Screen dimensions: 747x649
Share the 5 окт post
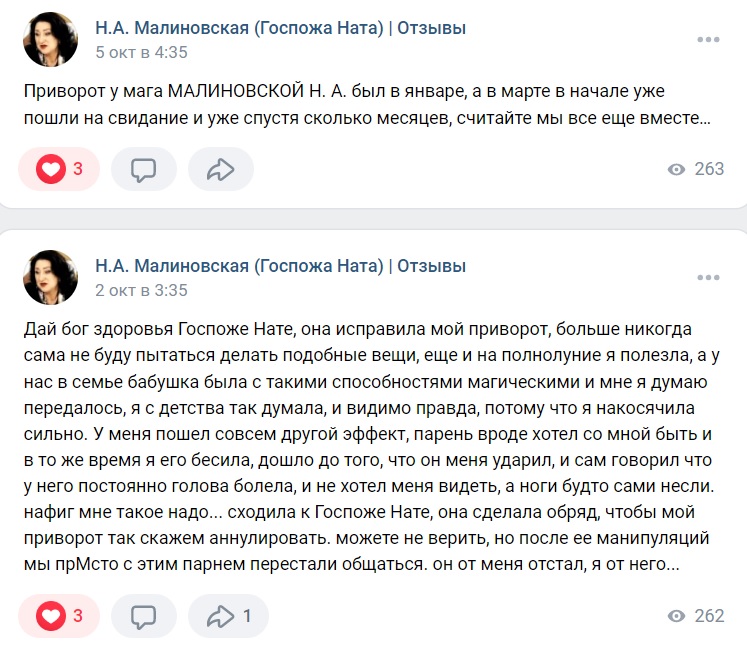coord(221,169)
